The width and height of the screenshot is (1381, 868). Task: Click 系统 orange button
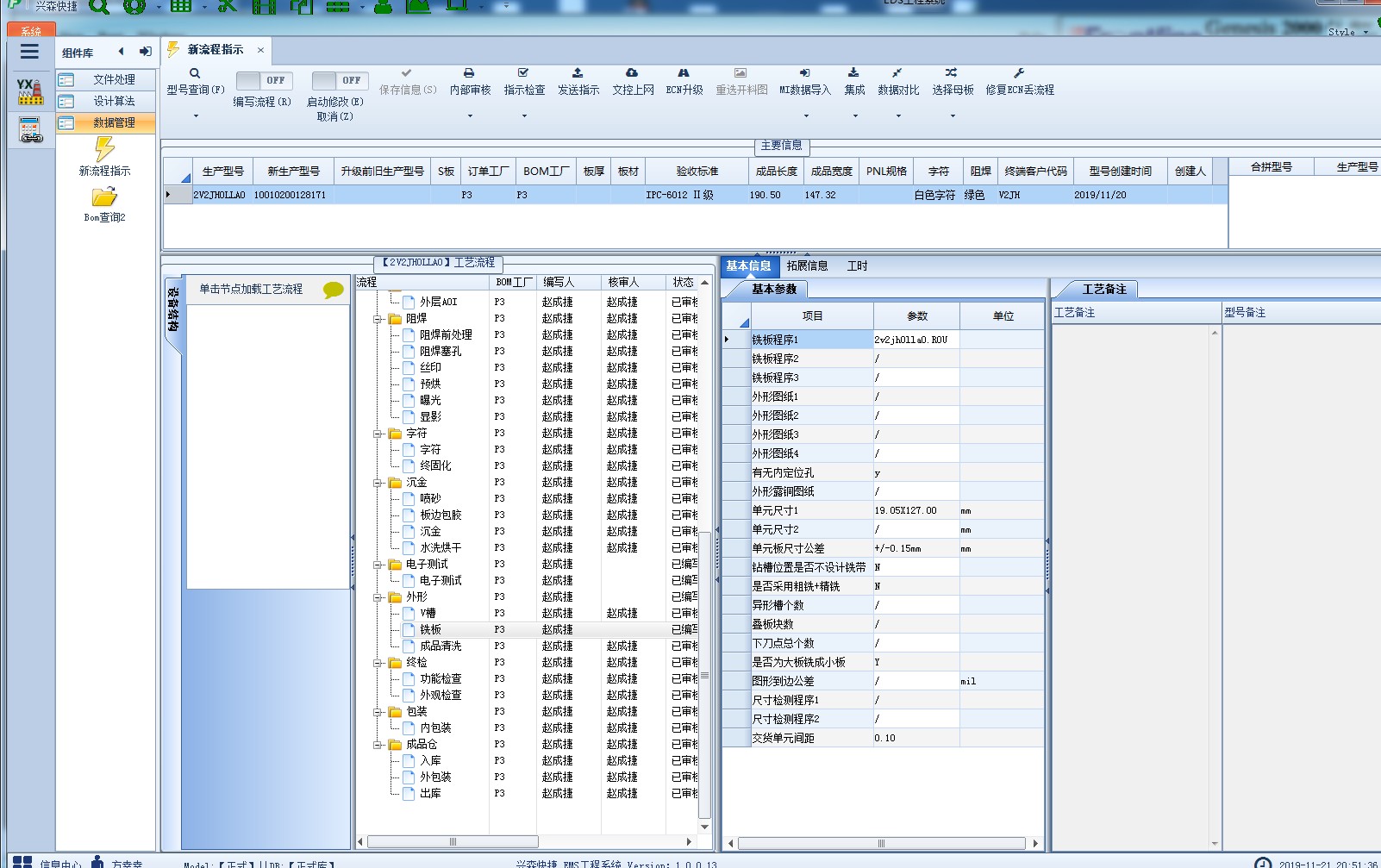(x=31, y=30)
